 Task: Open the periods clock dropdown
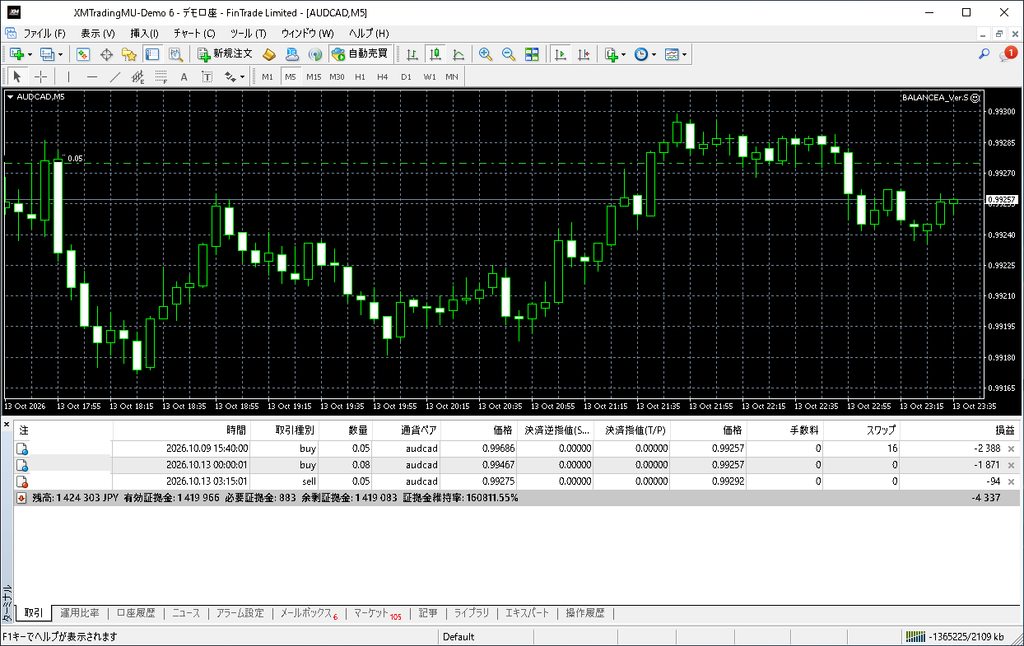645,54
